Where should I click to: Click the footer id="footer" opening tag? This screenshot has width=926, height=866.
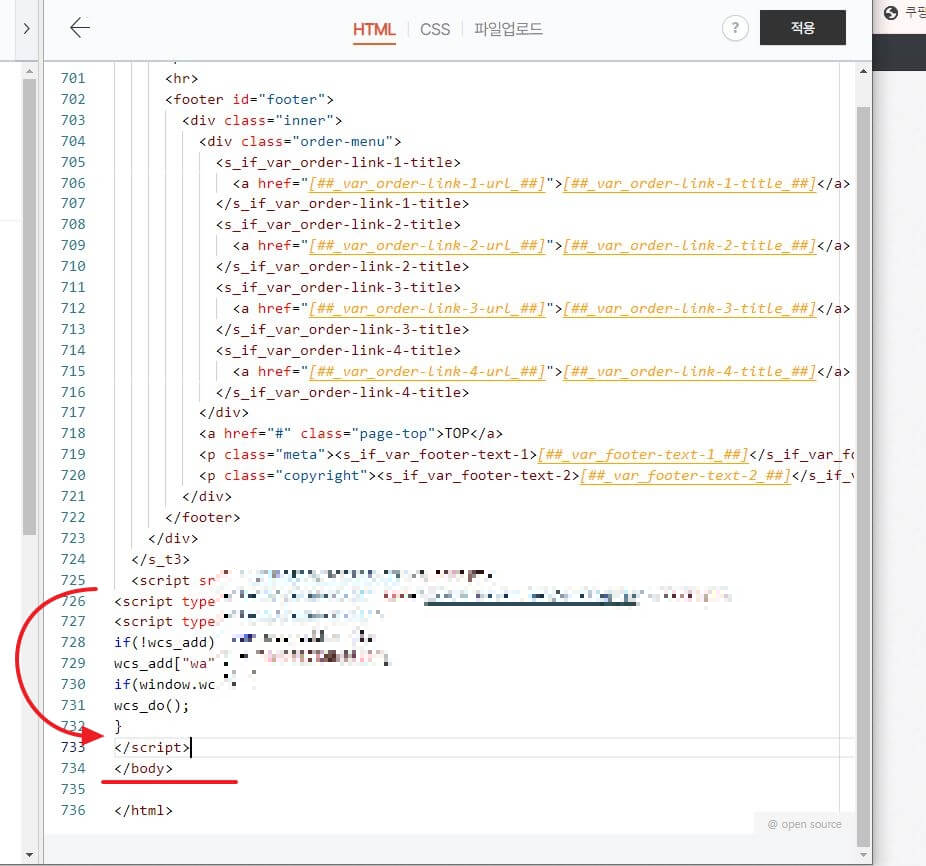249,99
